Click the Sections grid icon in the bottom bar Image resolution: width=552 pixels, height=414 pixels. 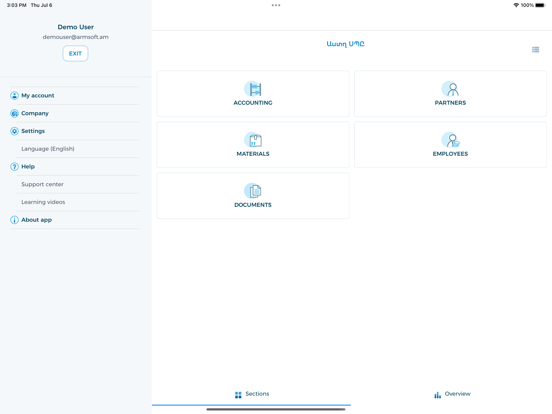(238, 395)
